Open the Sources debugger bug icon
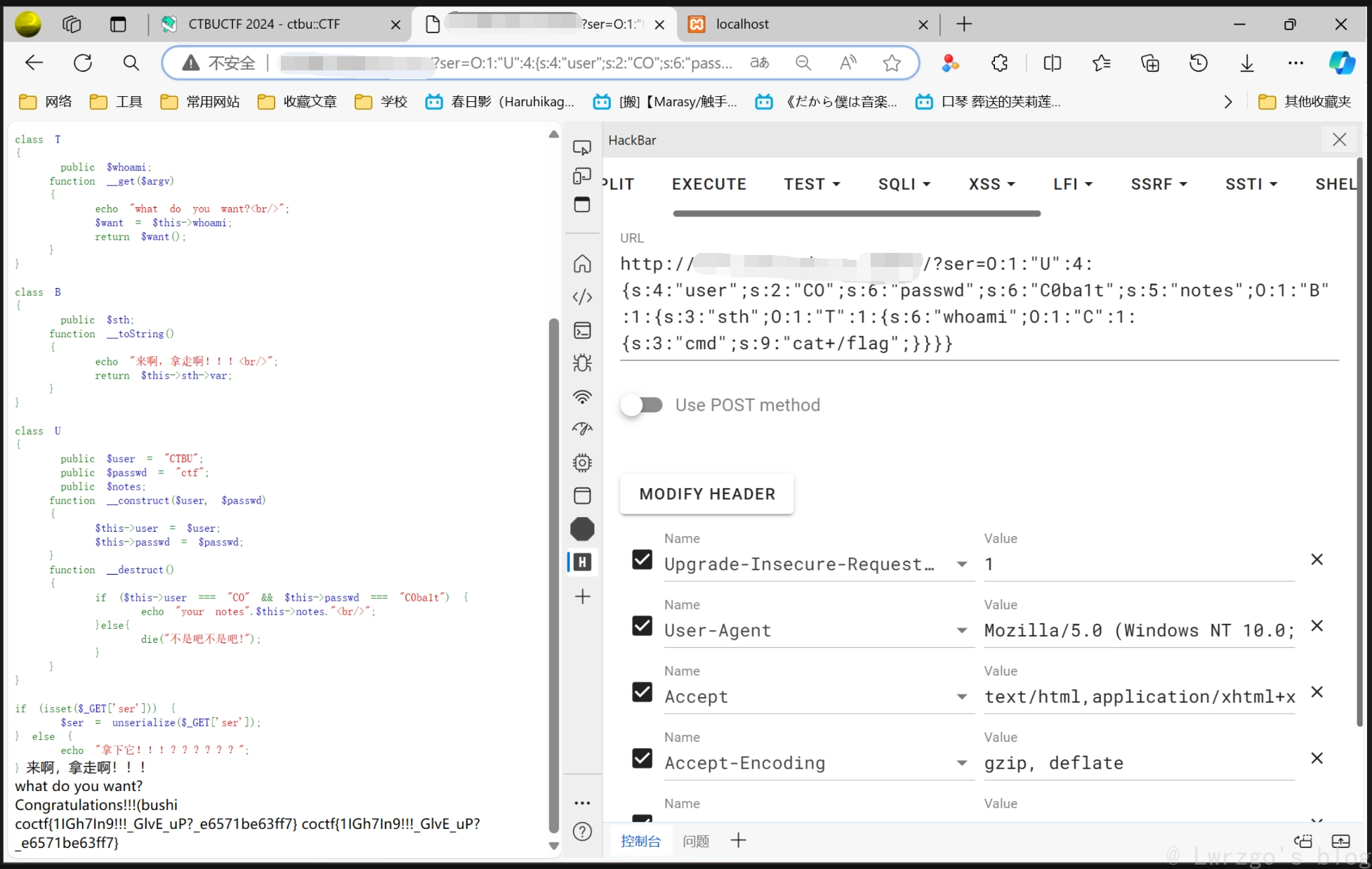Viewport: 1372px width, 869px height. point(582,363)
